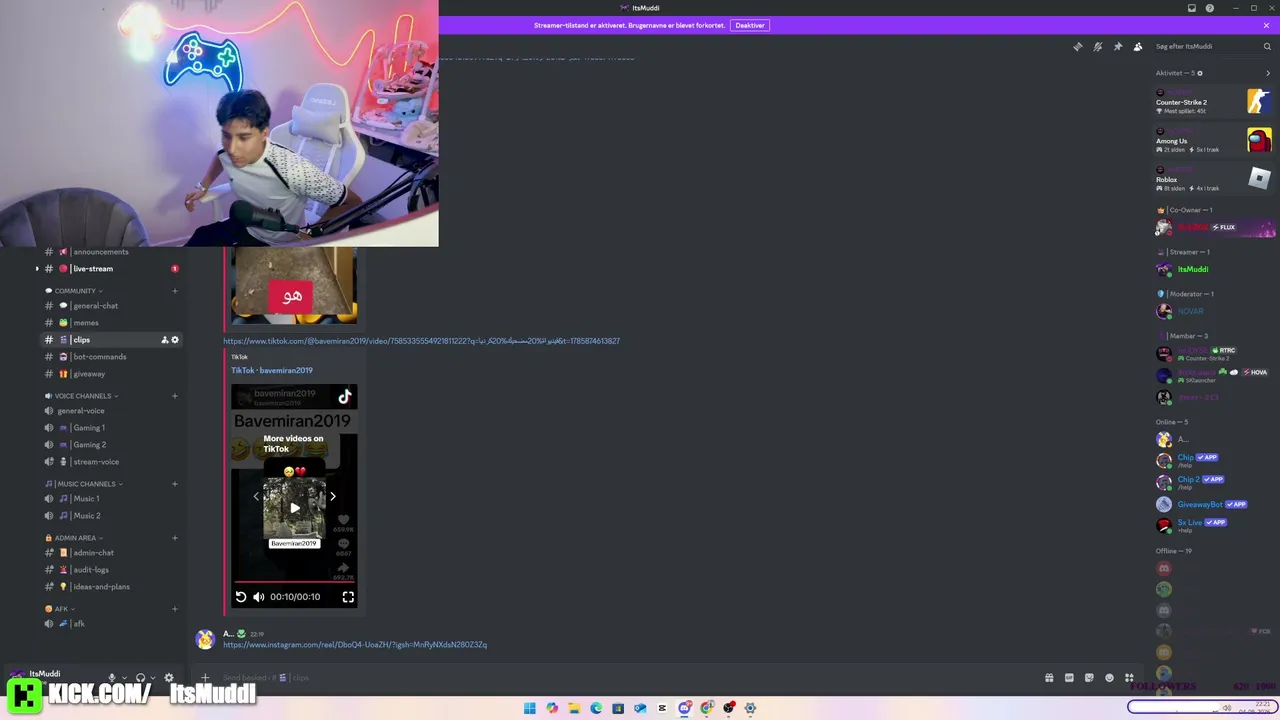Join the Gaming 1 voice channel

(x=111, y=428)
